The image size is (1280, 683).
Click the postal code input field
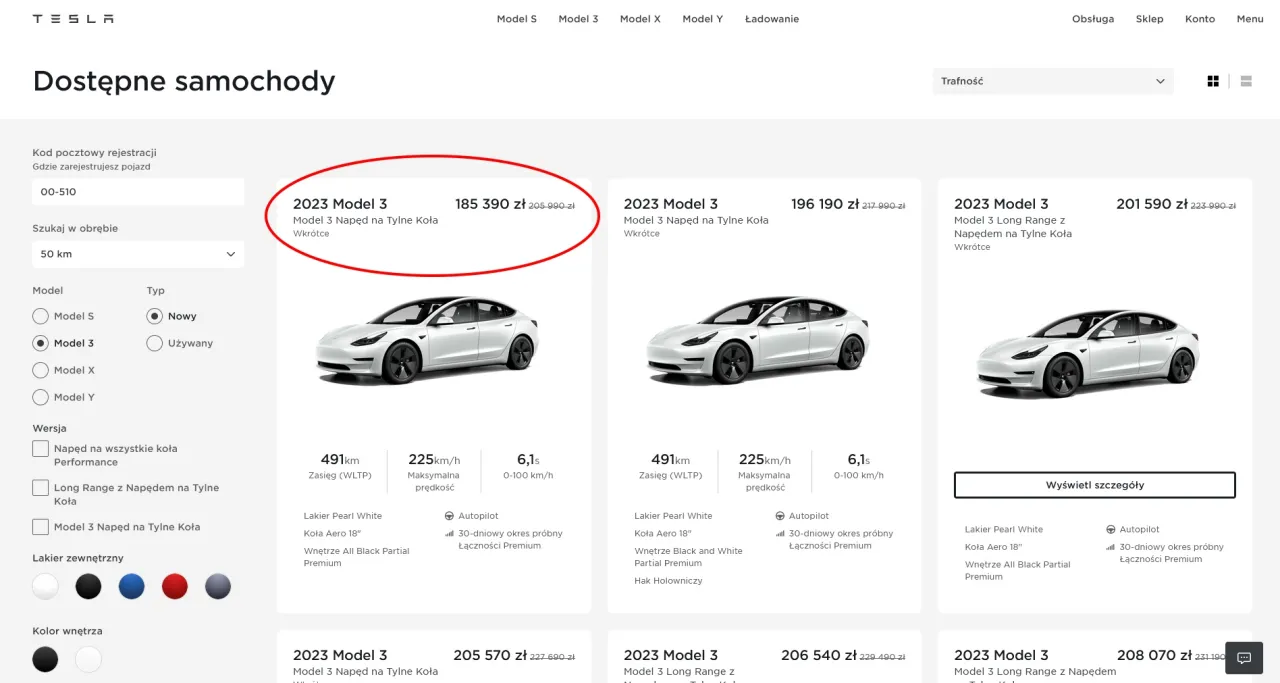pyautogui.click(x=137, y=191)
